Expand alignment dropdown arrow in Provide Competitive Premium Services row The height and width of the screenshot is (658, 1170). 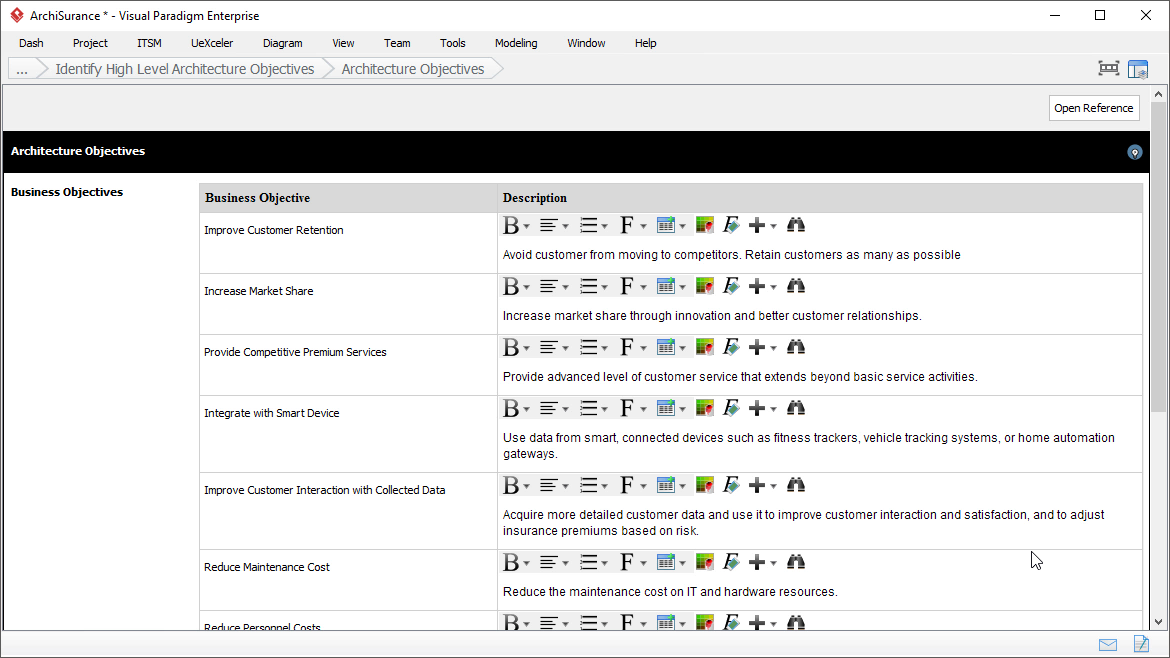(566, 349)
